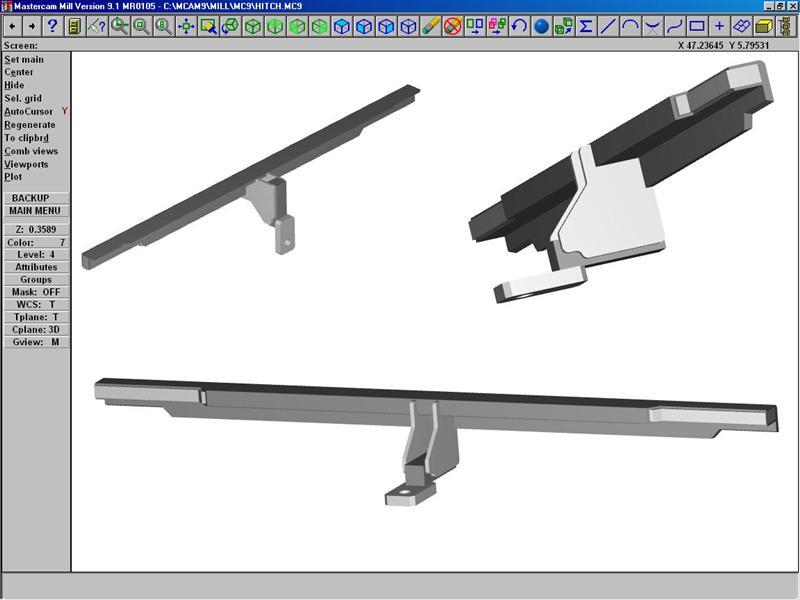Click the Help question mark icon

click(53, 26)
